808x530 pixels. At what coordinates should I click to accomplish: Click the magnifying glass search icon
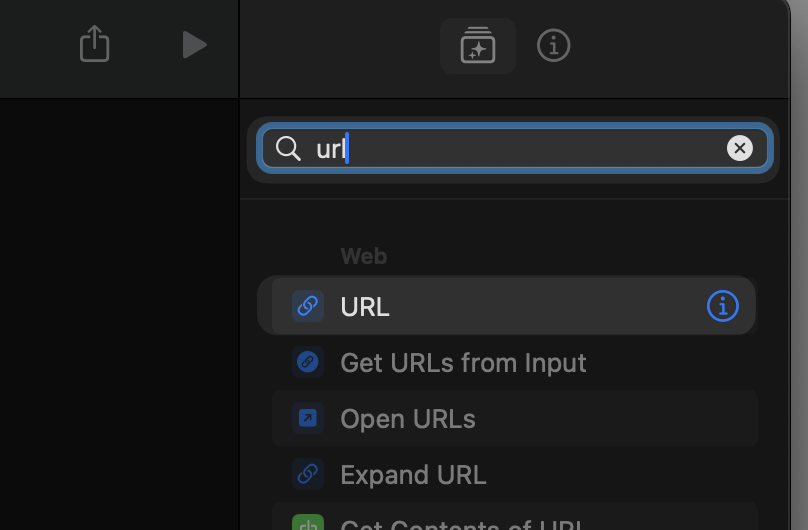288,149
